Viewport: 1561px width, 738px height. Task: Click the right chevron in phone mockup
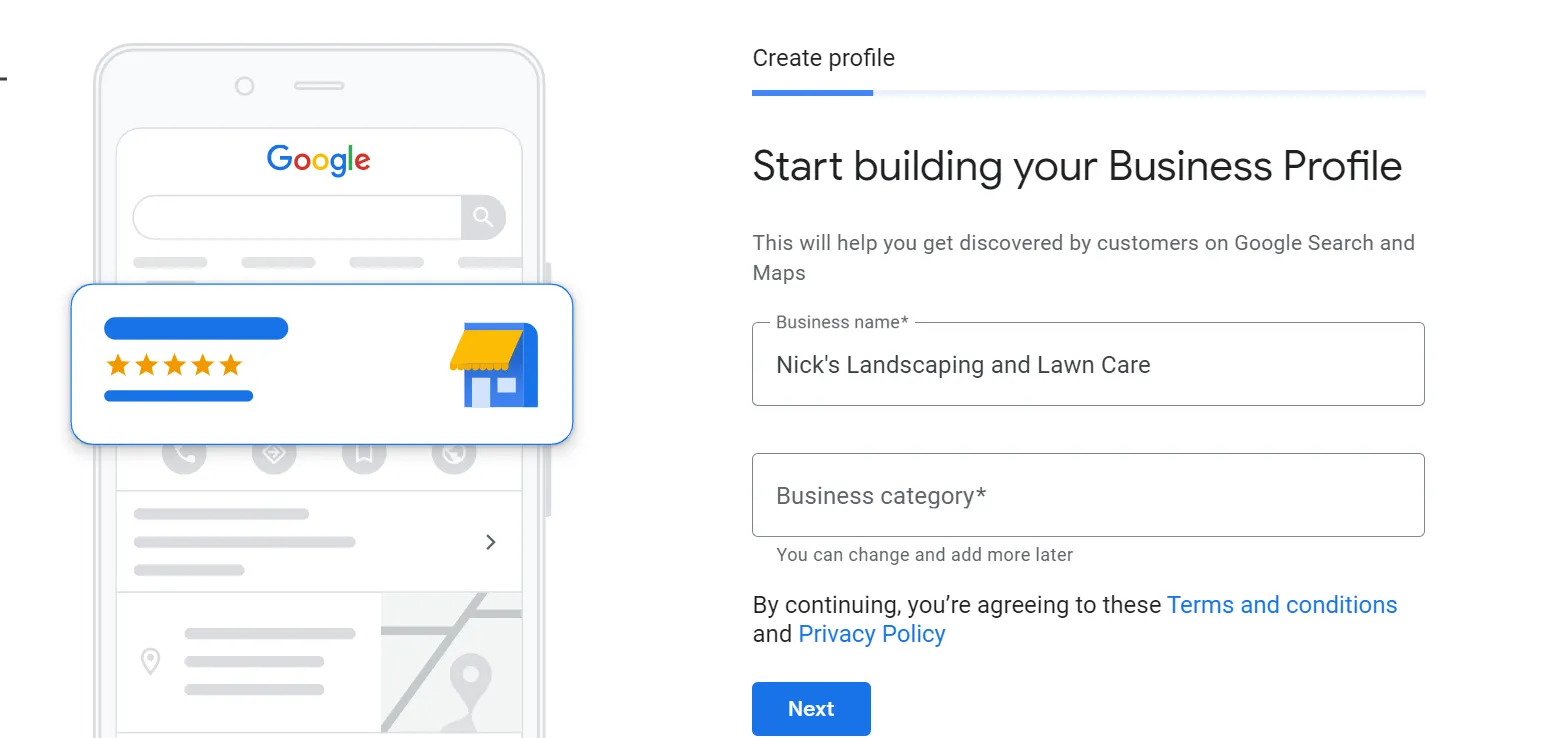point(490,542)
